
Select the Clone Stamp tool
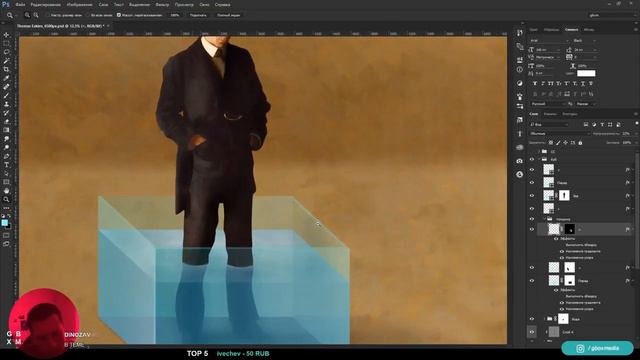tap(6, 104)
